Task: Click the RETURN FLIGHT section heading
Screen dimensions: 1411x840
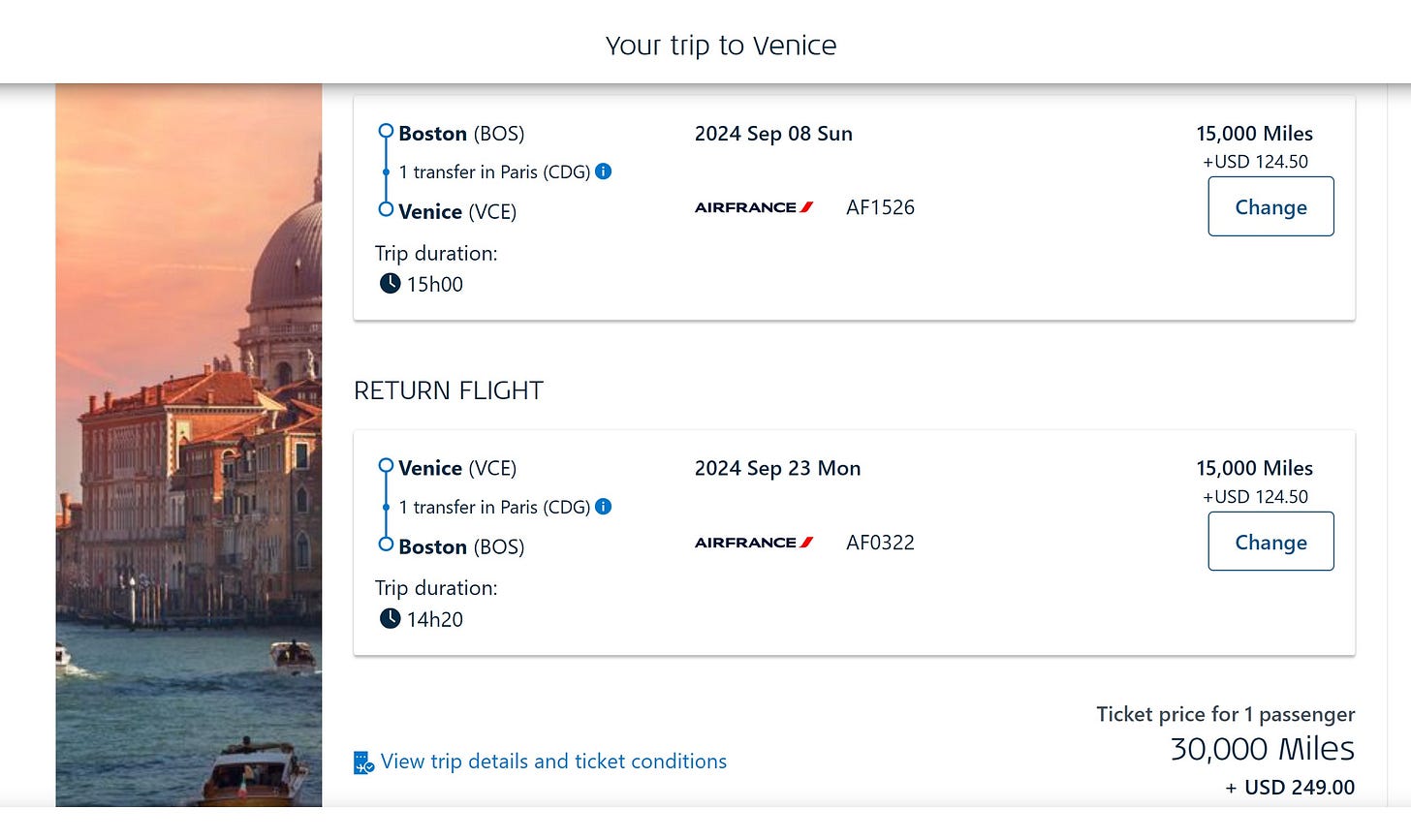Action: coord(449,390)
